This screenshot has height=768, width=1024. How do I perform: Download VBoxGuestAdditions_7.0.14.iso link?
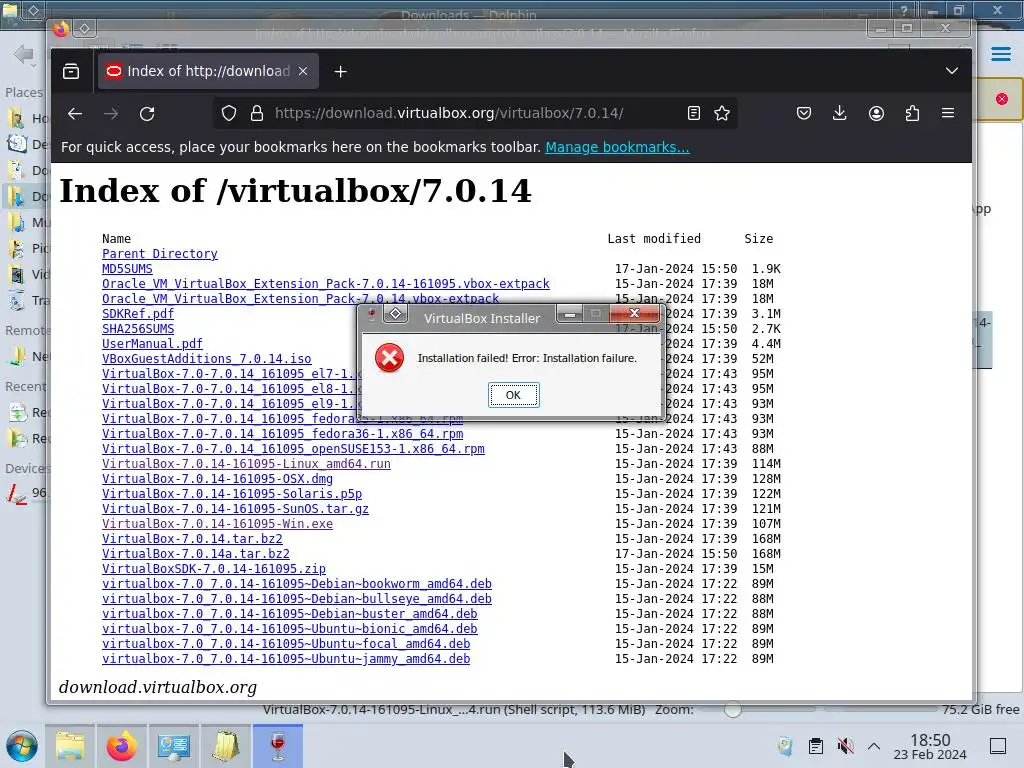pyautogui.click(x=206, y=359)
